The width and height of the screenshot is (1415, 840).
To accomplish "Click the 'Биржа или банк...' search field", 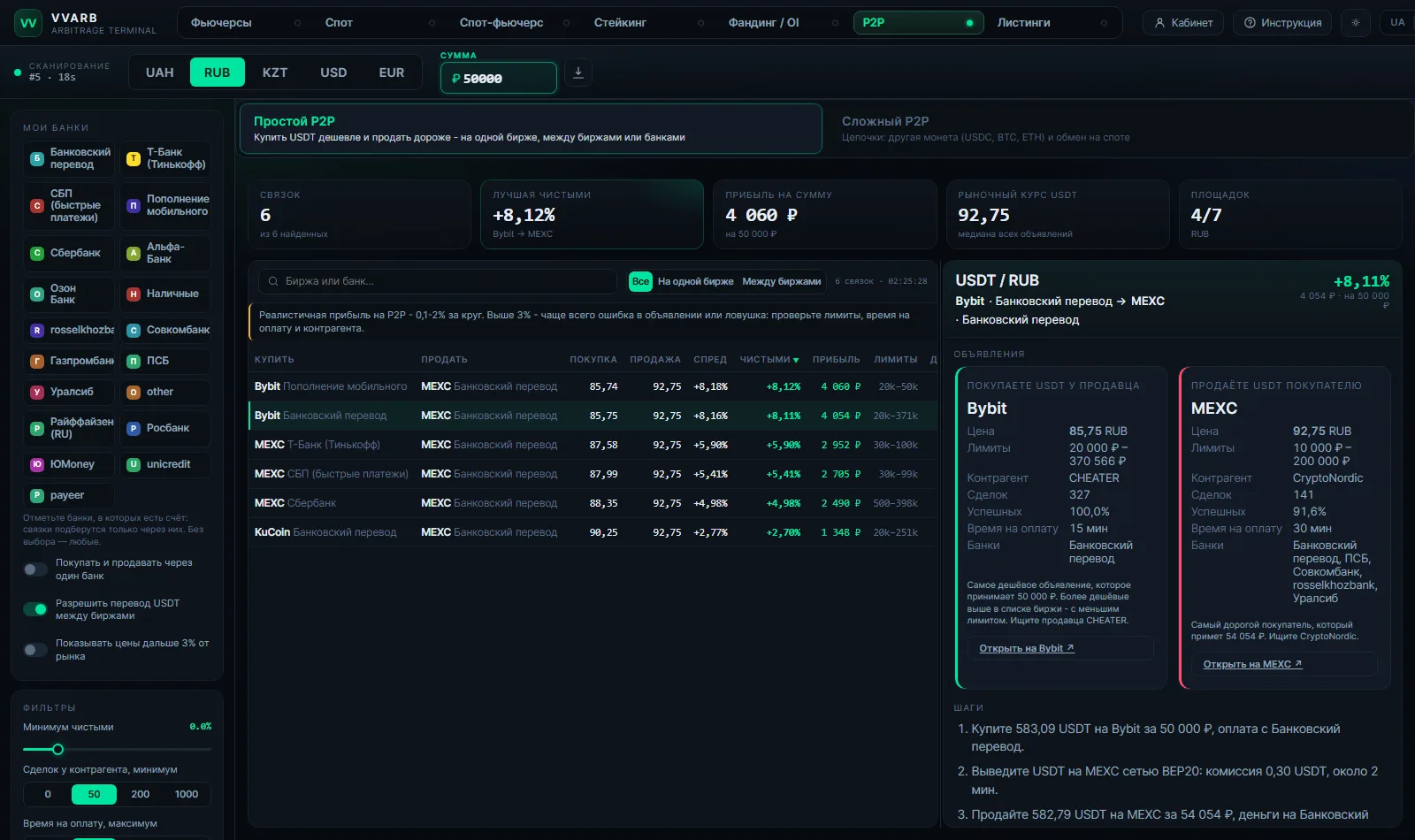I will (x=438, y=281).
